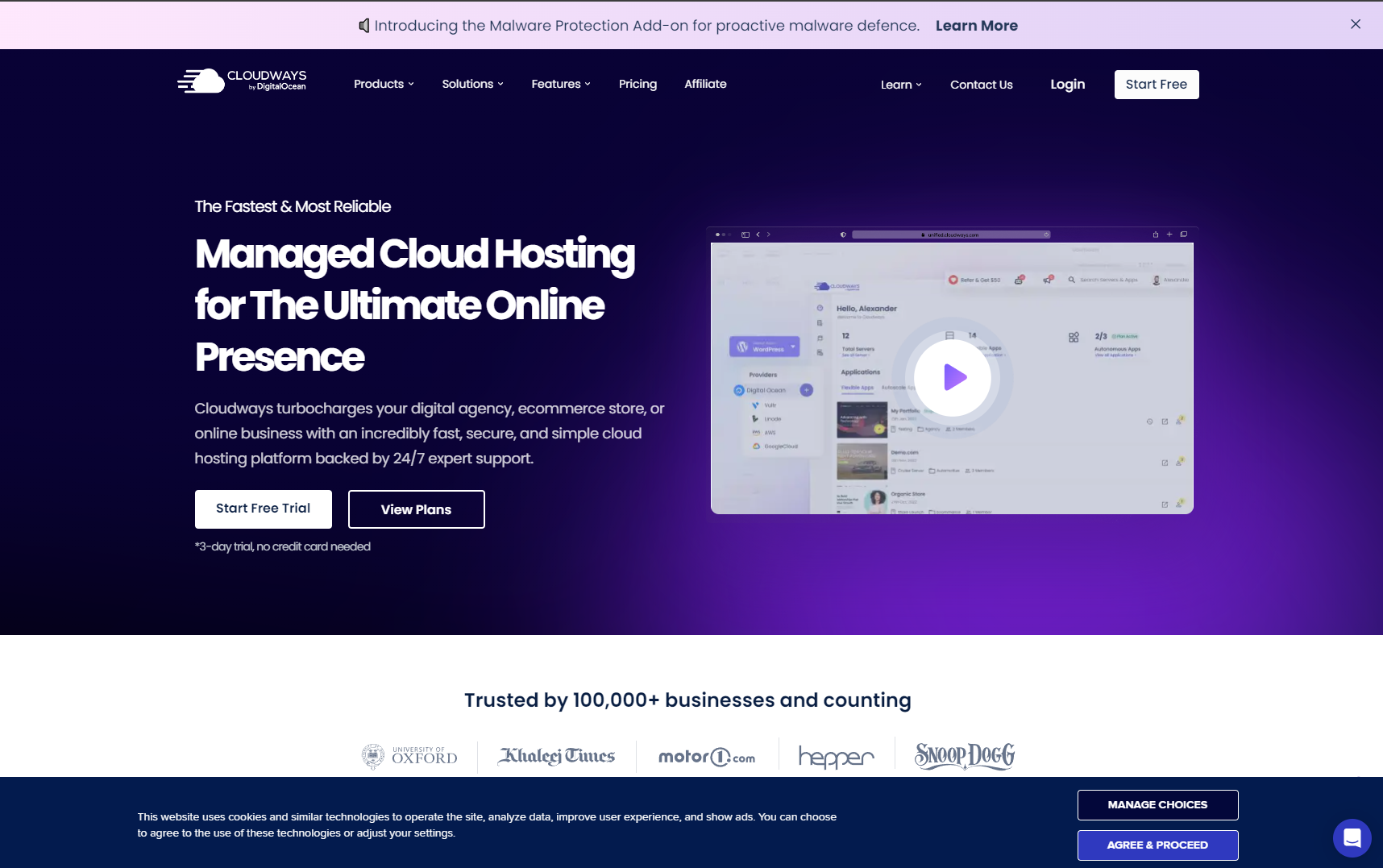The image size is (1383, 868).
Task: Expand the Features dropdown menu
Action: (x=561, y=84)
